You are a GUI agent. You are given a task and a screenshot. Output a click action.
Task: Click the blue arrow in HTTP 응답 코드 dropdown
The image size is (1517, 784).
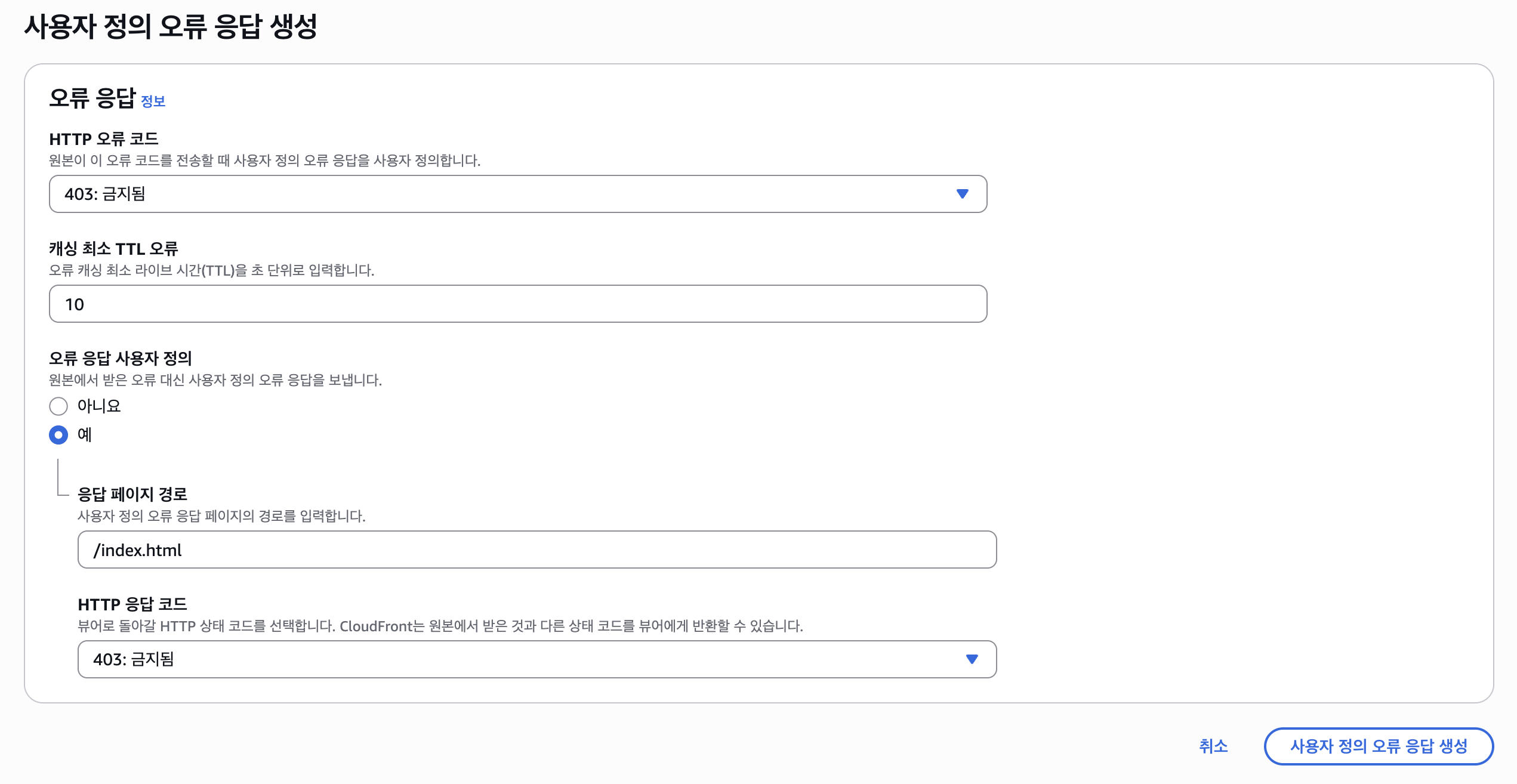coord(972,659)
